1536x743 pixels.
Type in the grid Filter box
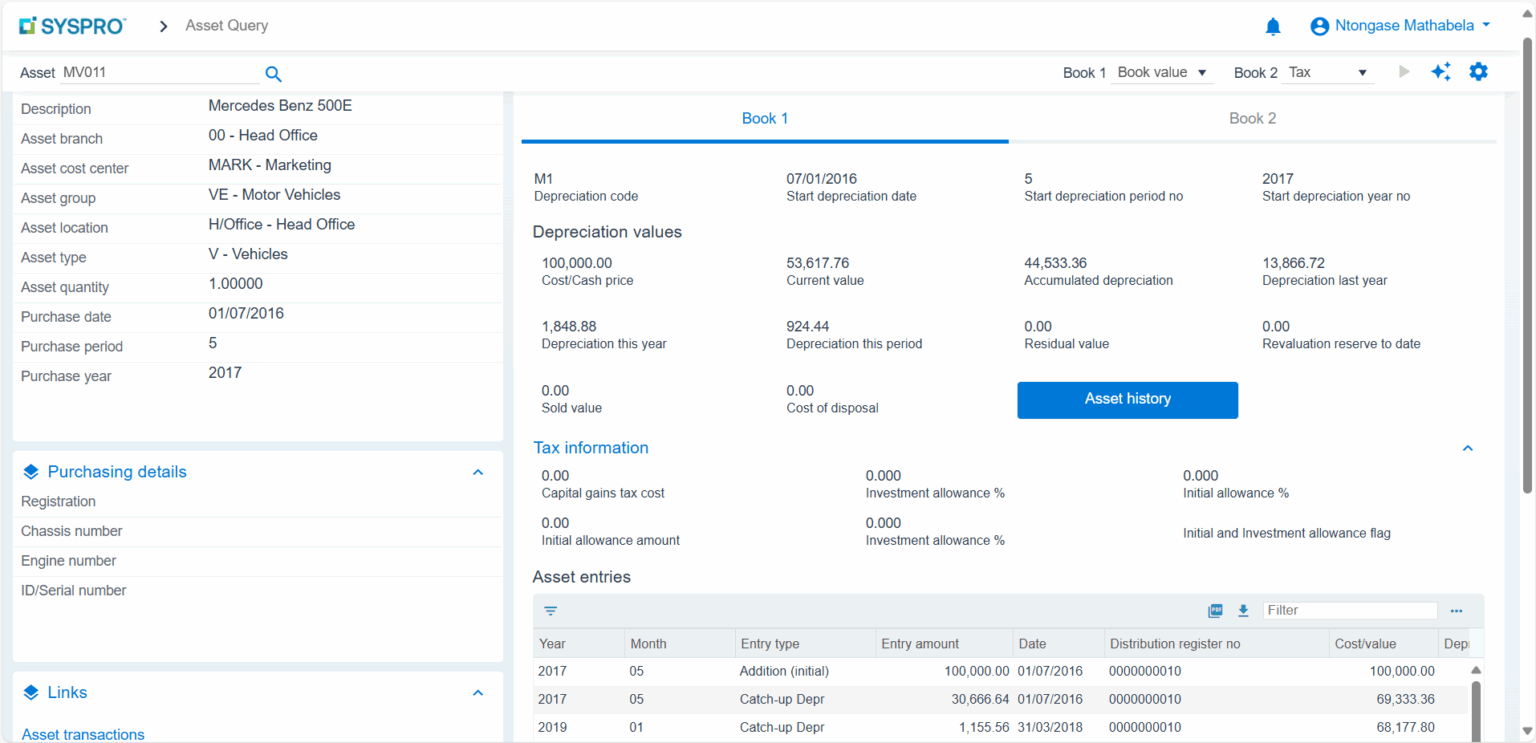coord(1350,609)
